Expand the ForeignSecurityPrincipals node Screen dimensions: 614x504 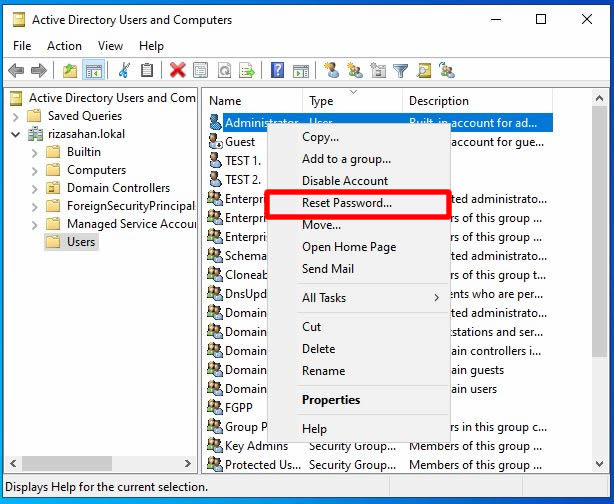[34, 206]
